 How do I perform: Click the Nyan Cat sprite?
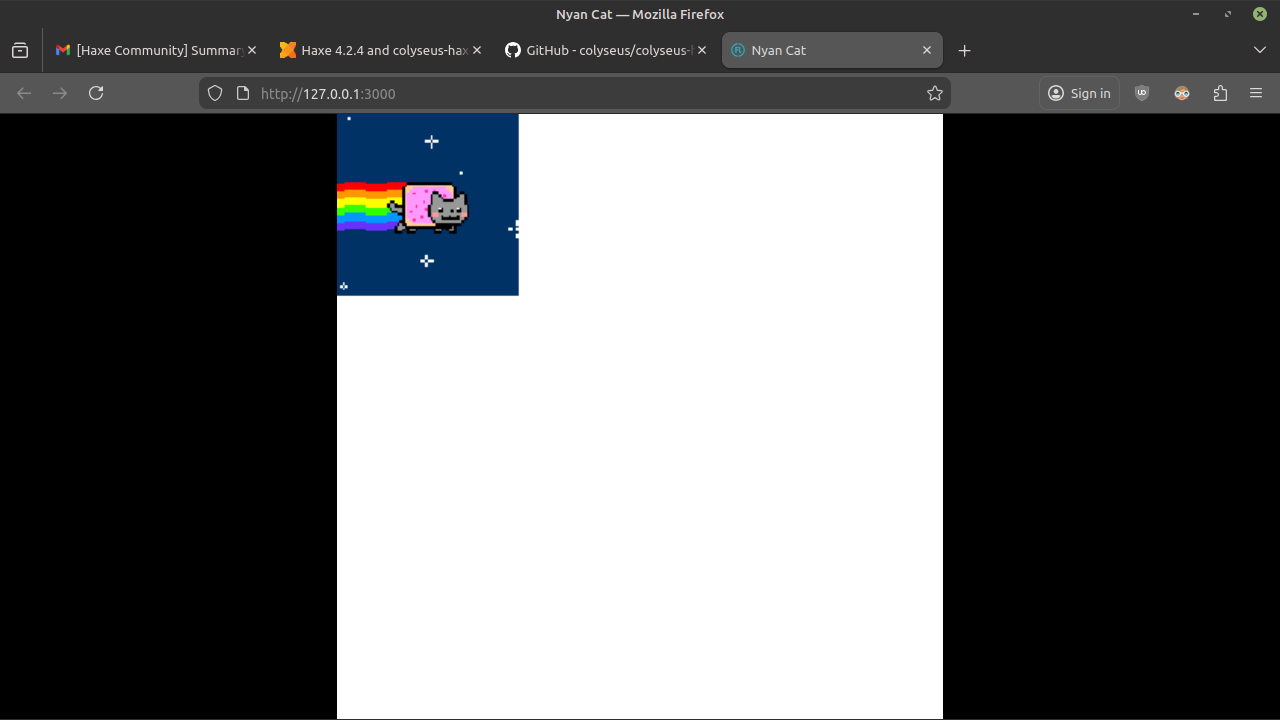434,207
